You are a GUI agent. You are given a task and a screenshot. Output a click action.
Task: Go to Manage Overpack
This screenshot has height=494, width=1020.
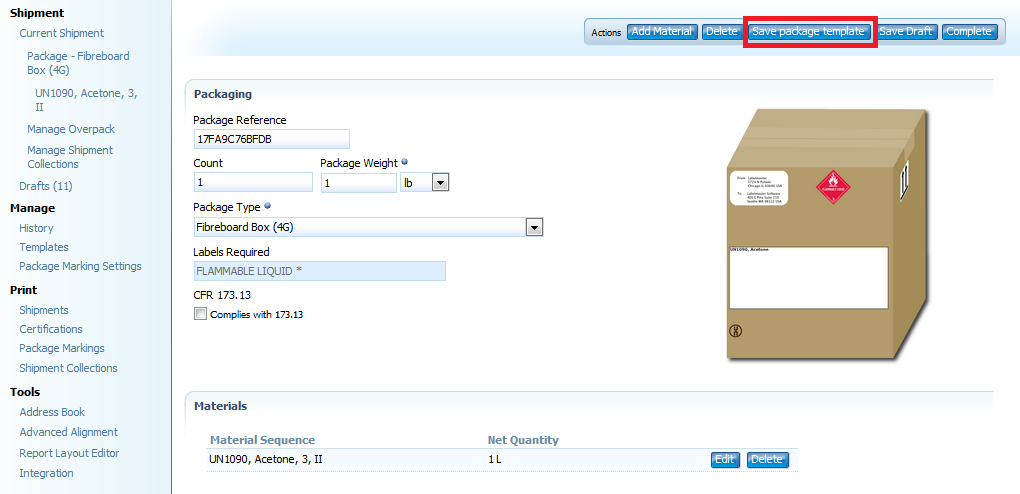pyautogui.click(x=71, y=129)
